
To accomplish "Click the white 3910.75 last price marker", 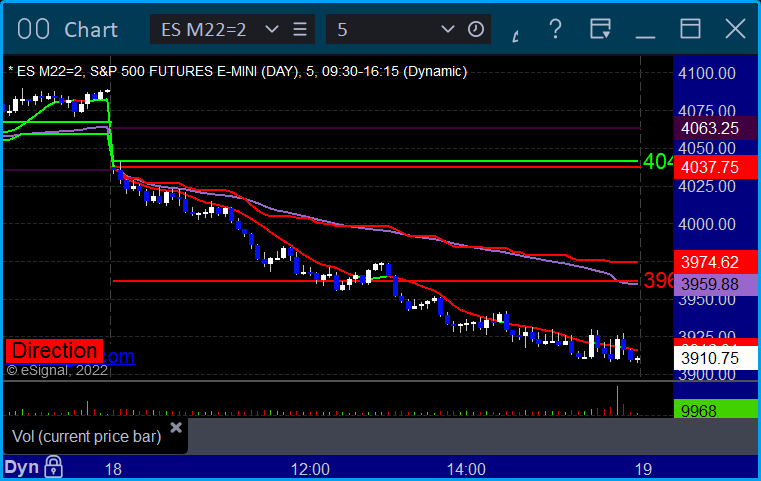I will 715,358.
